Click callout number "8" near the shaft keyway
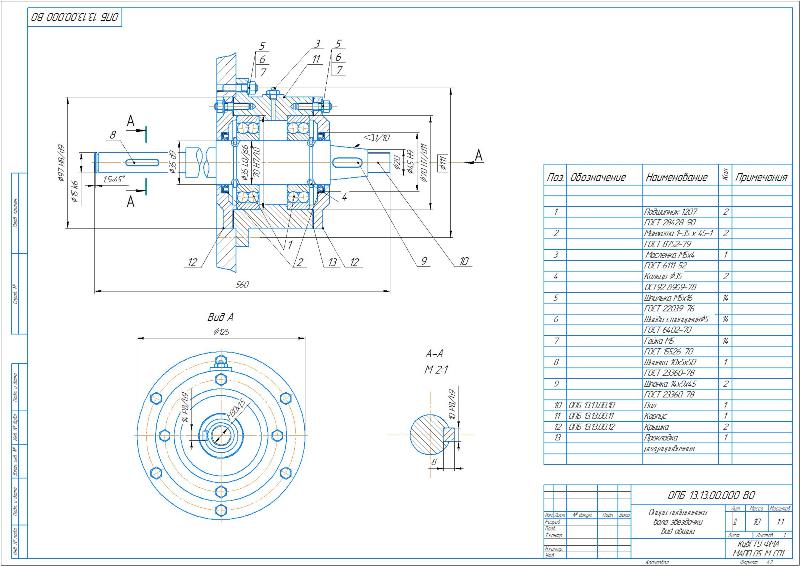The image size is (800, 566). pyautogui.click(x=112, y=135)
